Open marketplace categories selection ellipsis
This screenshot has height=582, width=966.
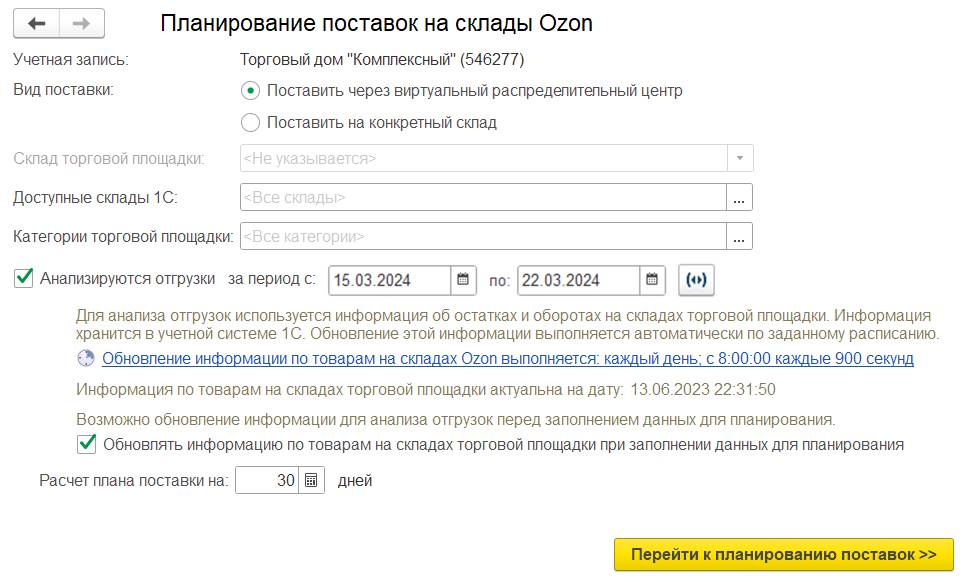(739, 237)
